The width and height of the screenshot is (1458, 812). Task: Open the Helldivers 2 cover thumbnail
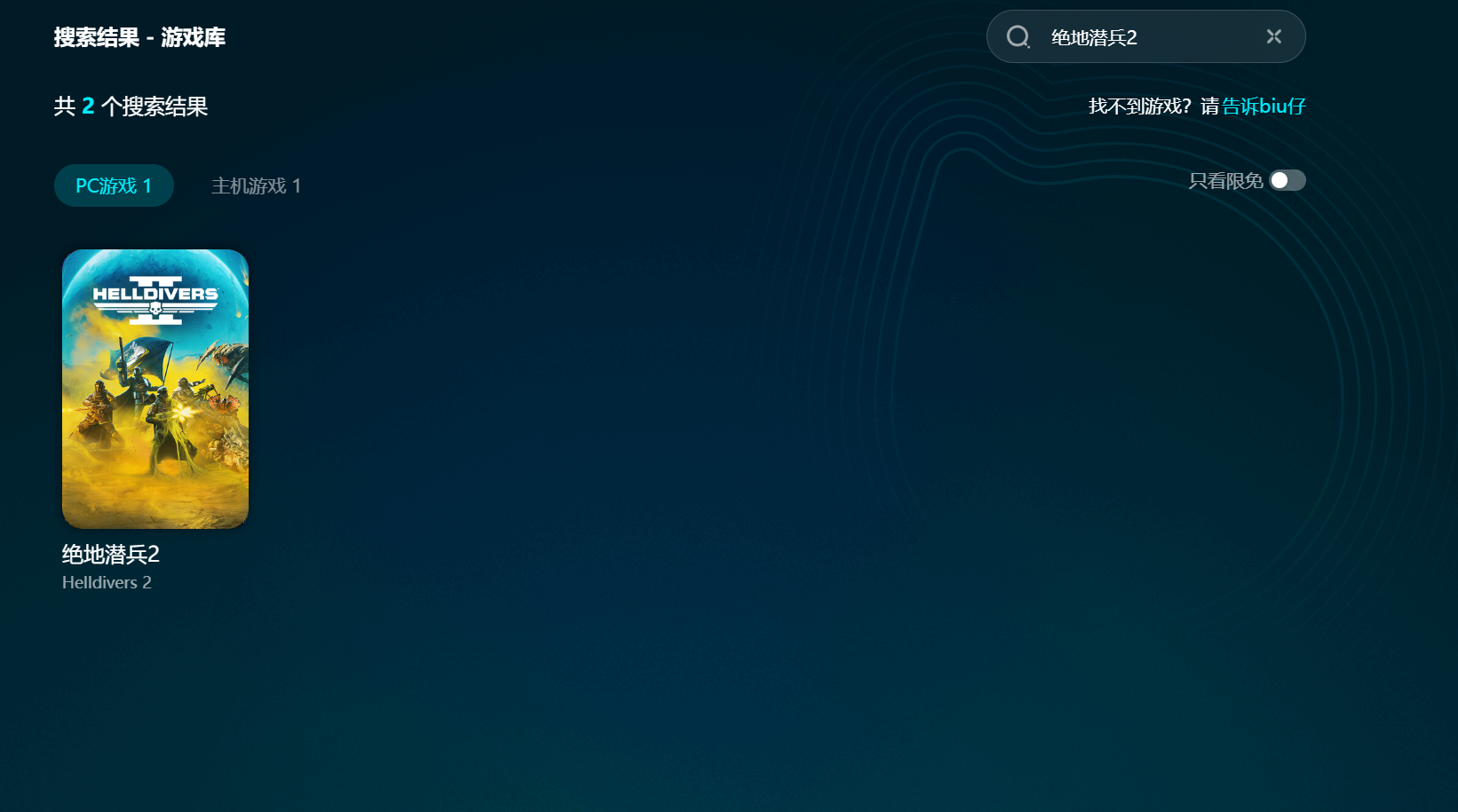pyautogui.click(x=155, y=389)
